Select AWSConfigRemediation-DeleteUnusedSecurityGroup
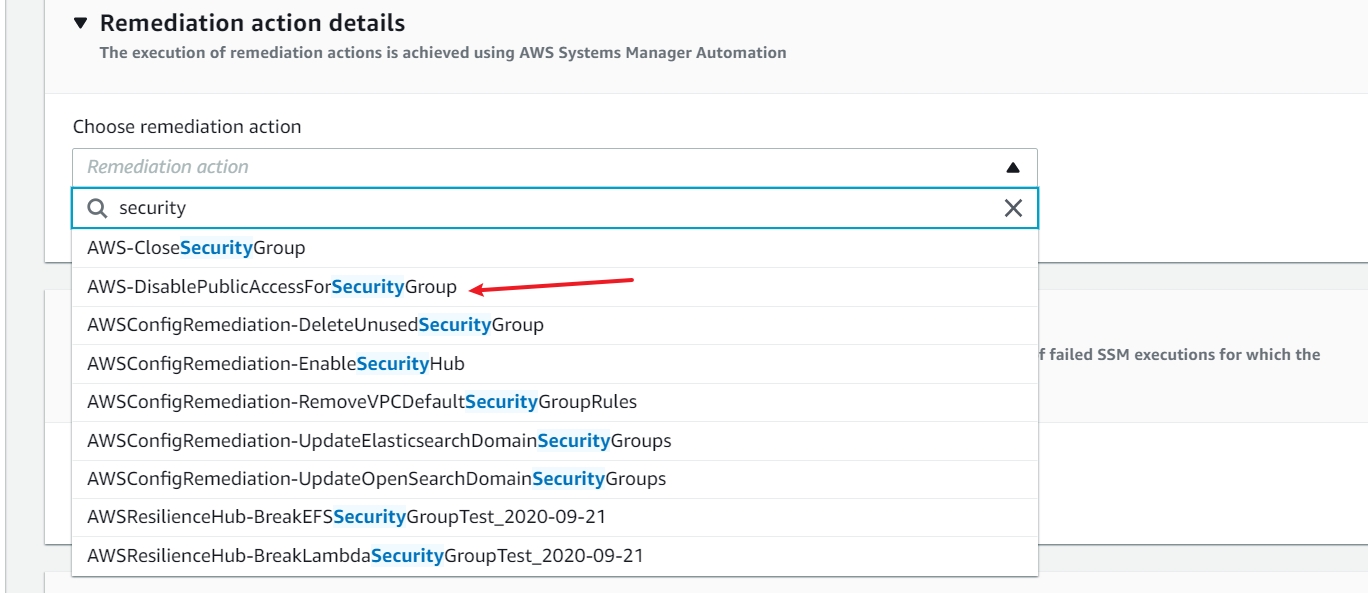Viewport: 1368px width, 593px height. pyautogui.click(x=315, y=325)
